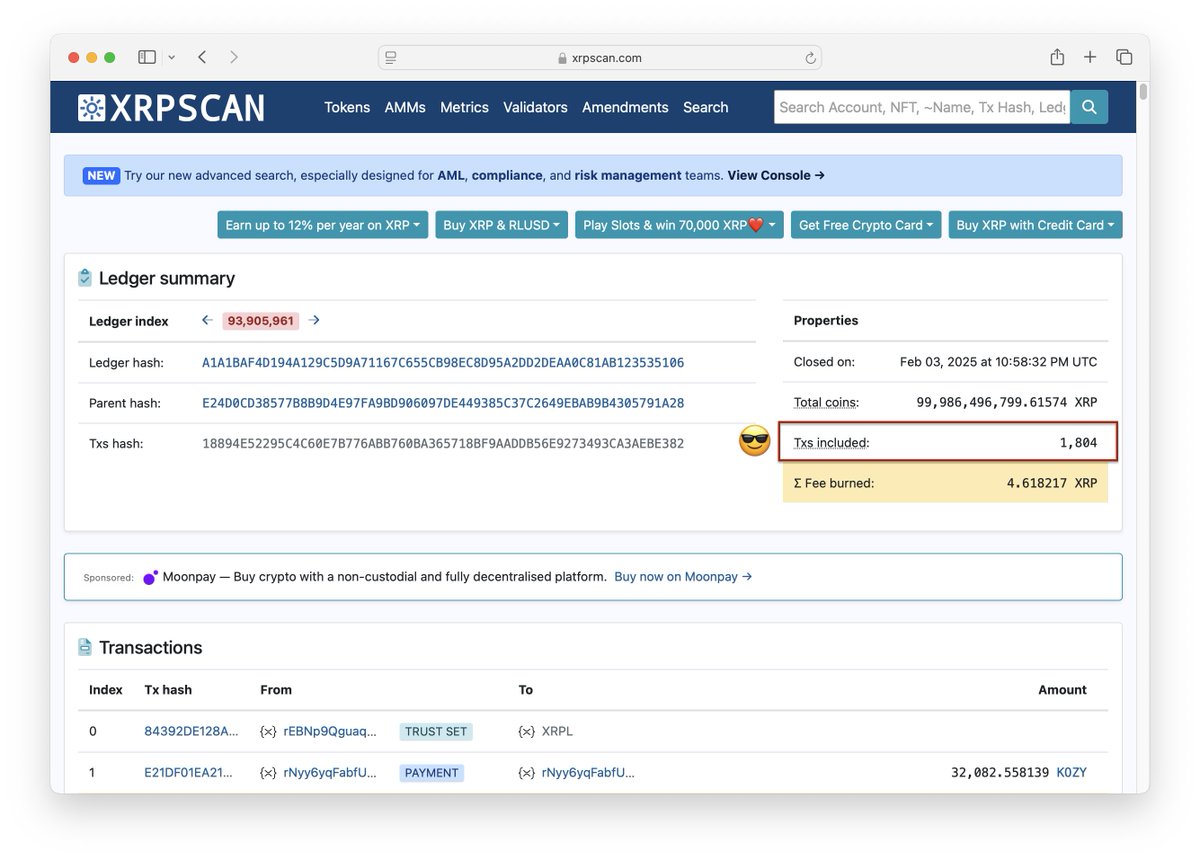Click the search magnifier button

[x=1089, y=107]
